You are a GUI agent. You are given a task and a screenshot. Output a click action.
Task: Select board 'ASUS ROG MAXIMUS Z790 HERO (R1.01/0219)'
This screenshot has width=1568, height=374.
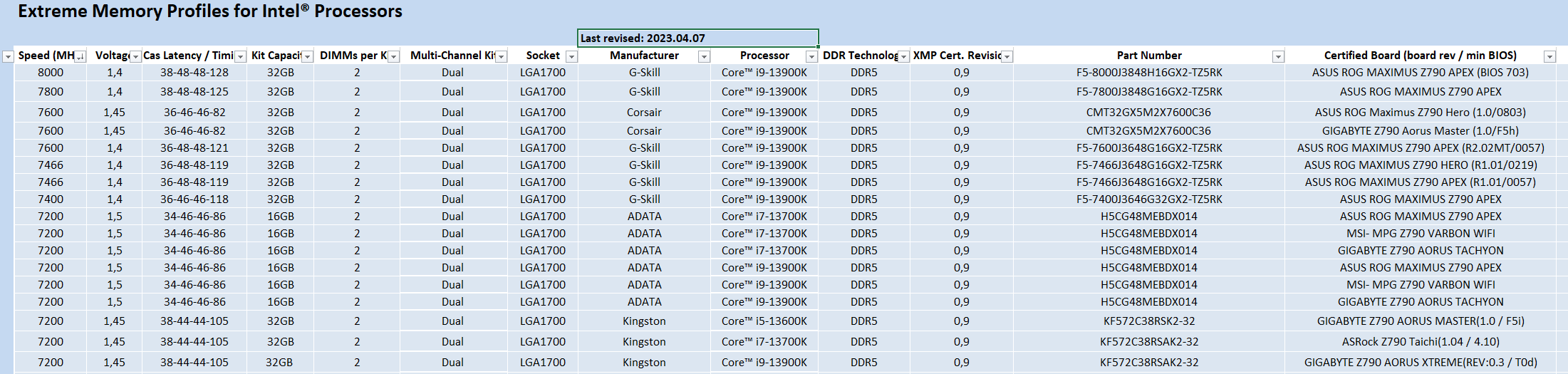coord(1421,165)
